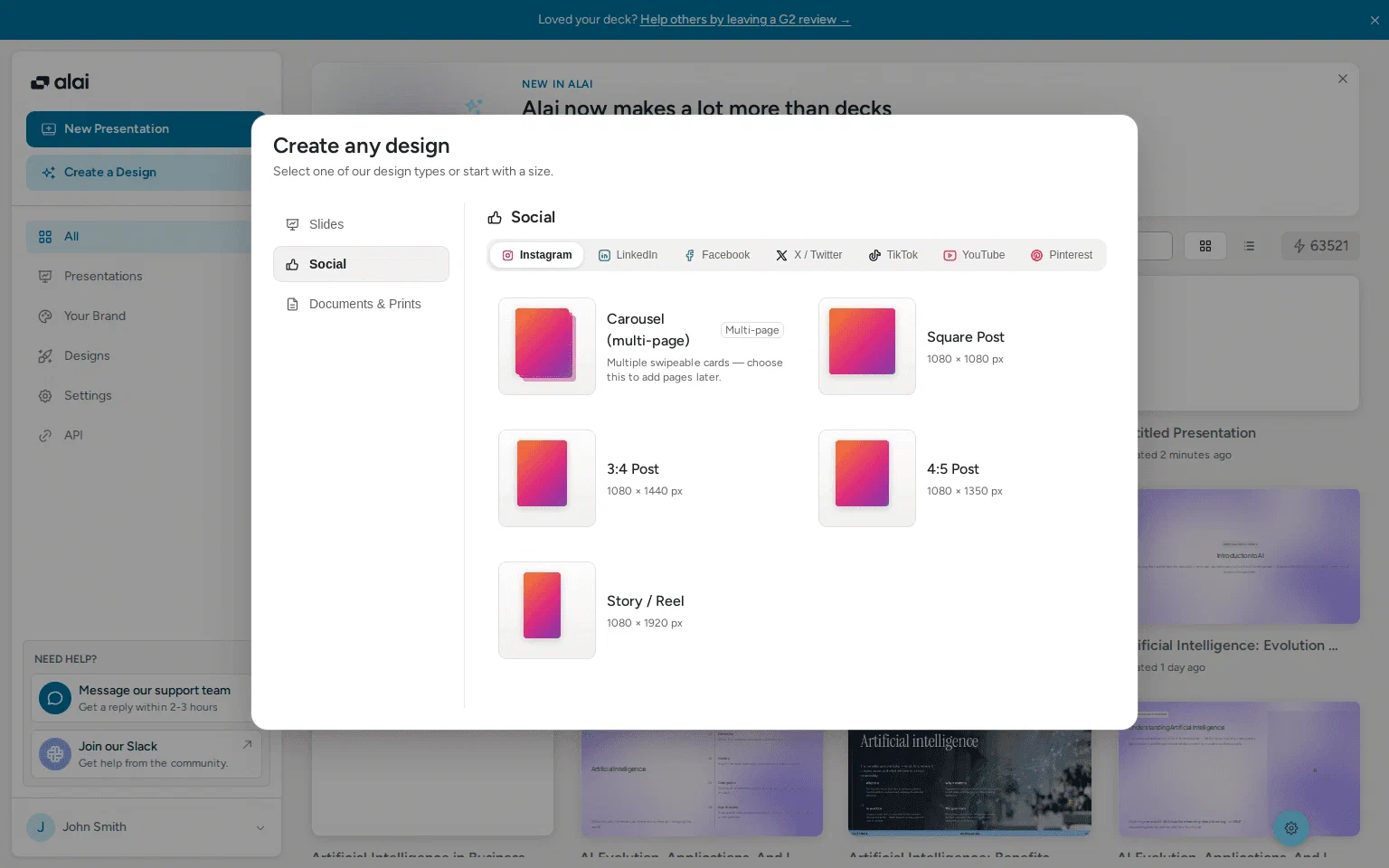
Task: Open the Join our Slack link
Action: point(146,754)
